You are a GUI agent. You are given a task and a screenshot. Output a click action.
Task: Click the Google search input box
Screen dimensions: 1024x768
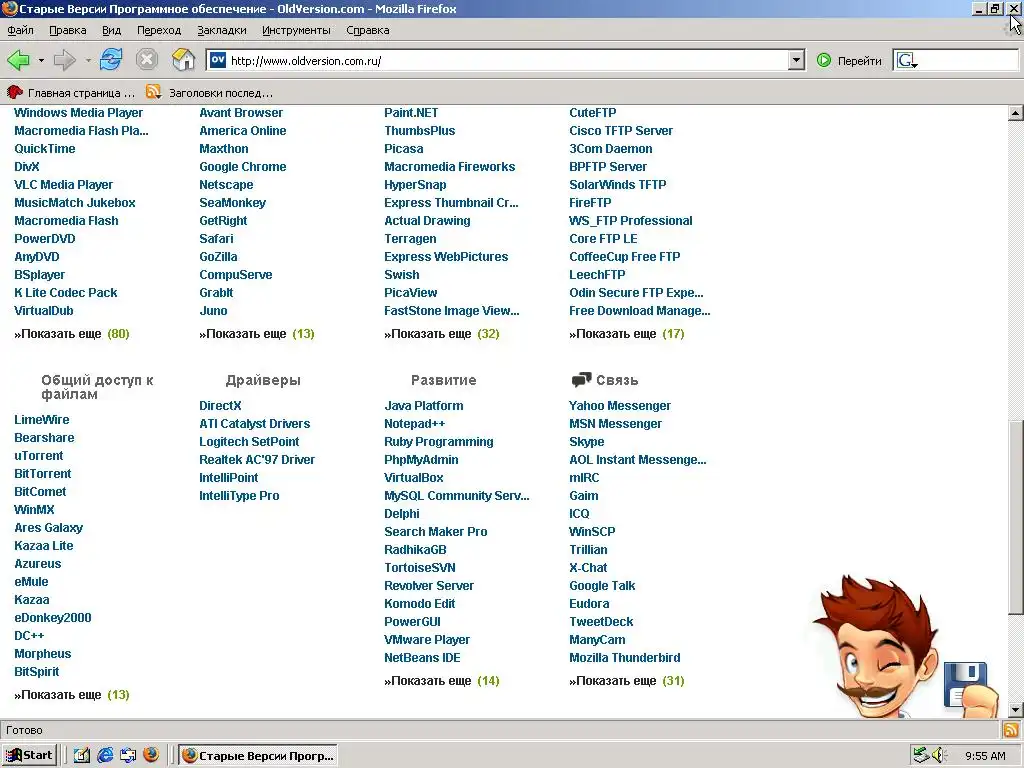click(969, 61)
